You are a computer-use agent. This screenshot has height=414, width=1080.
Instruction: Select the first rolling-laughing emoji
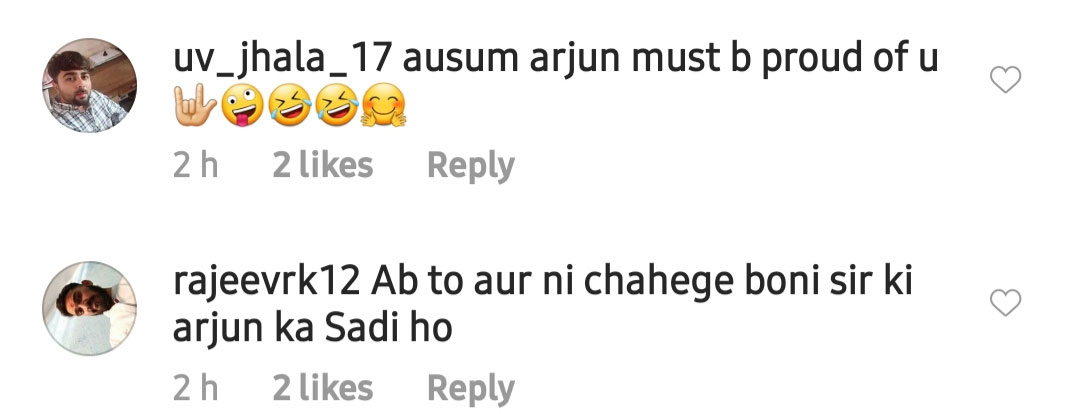[289, 105]
